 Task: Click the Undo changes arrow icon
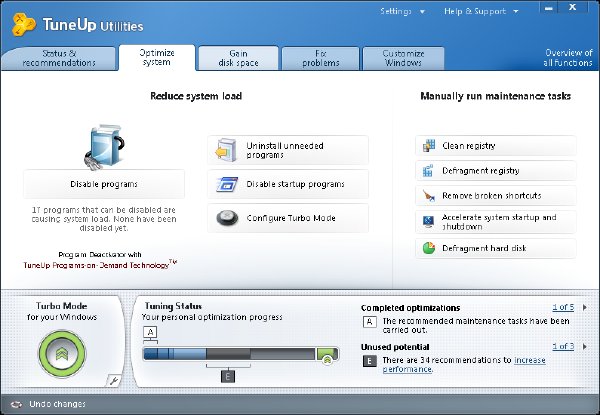[16, 404]
